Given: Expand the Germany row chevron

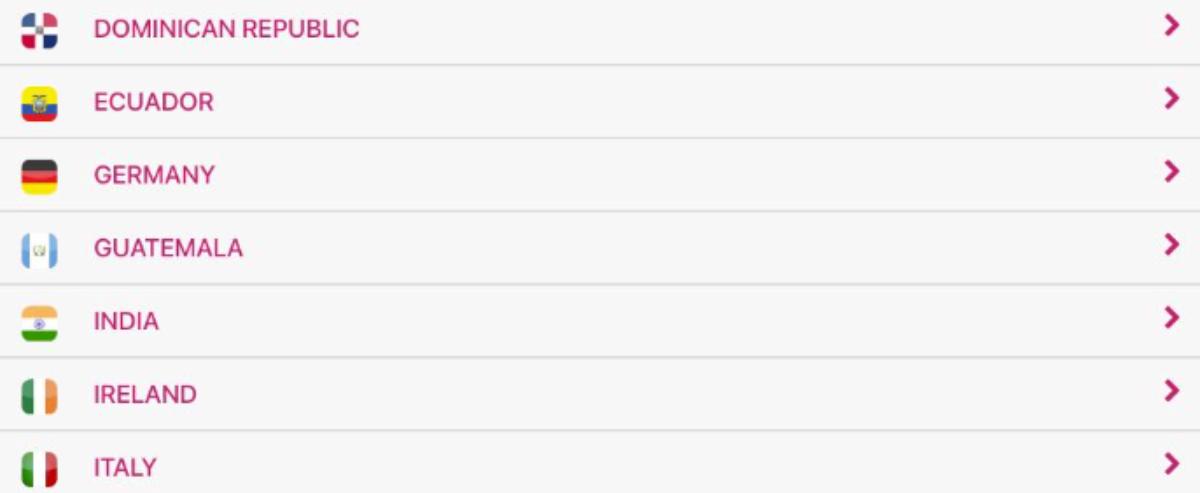Looking at the screenshot, I should point(1172,171).
